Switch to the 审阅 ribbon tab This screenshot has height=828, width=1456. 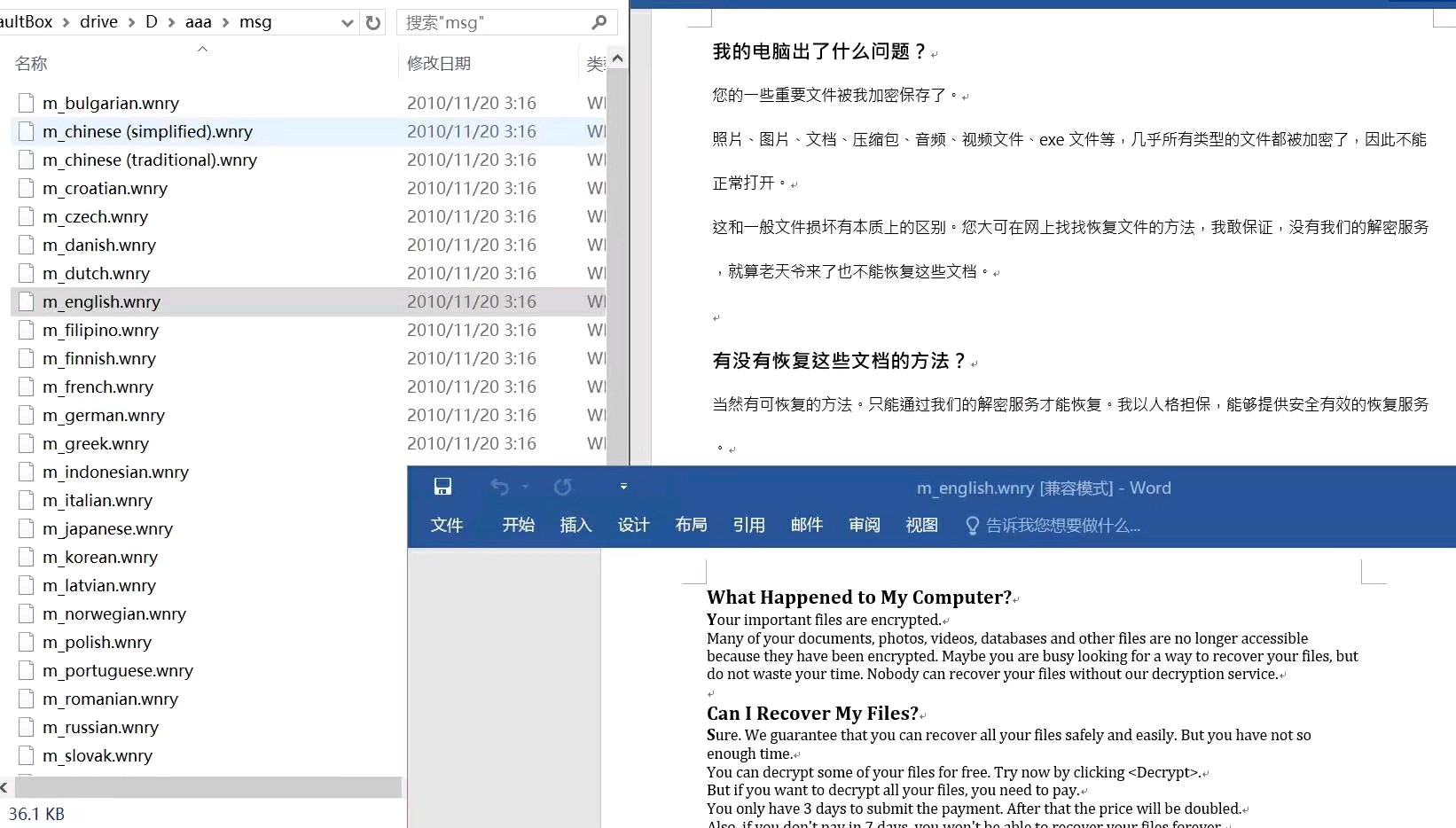(865, 525)
